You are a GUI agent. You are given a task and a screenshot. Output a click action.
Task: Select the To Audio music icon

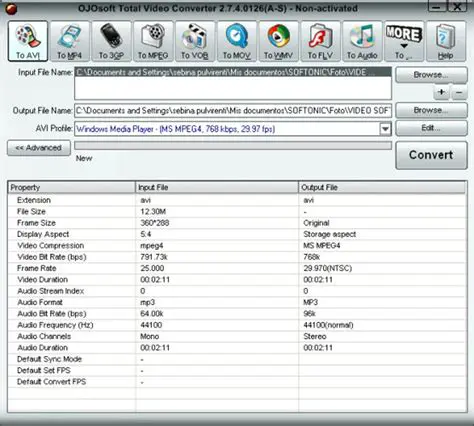[362, 41]
